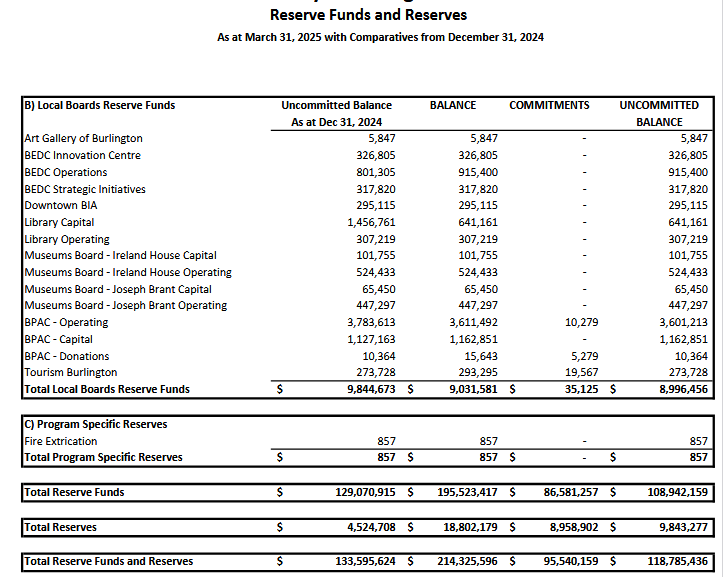
Task: Click the 10,279 commitment for BPAC Operating
Action: [581, 322]
